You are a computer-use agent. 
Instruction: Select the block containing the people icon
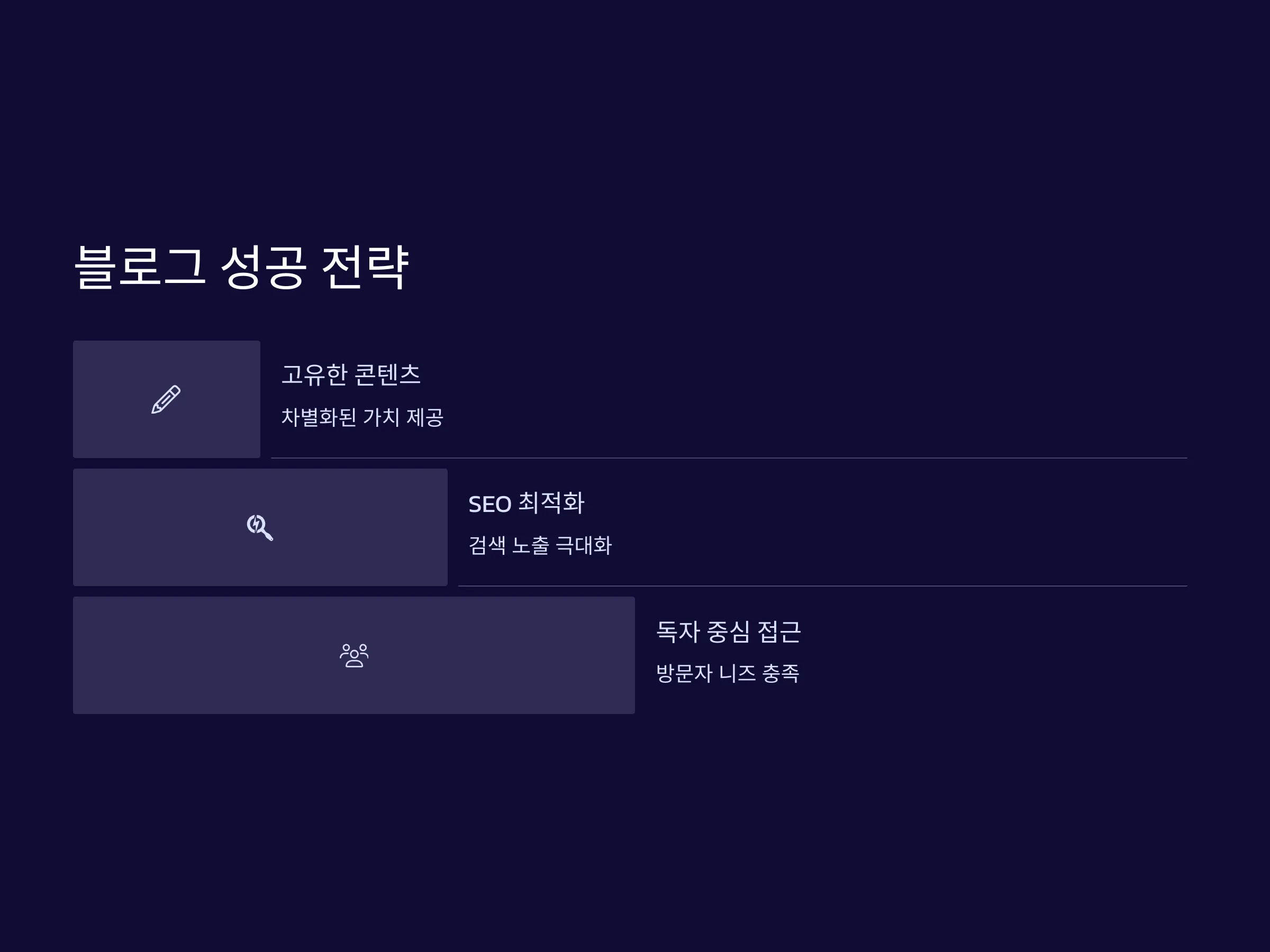[353, 655]
